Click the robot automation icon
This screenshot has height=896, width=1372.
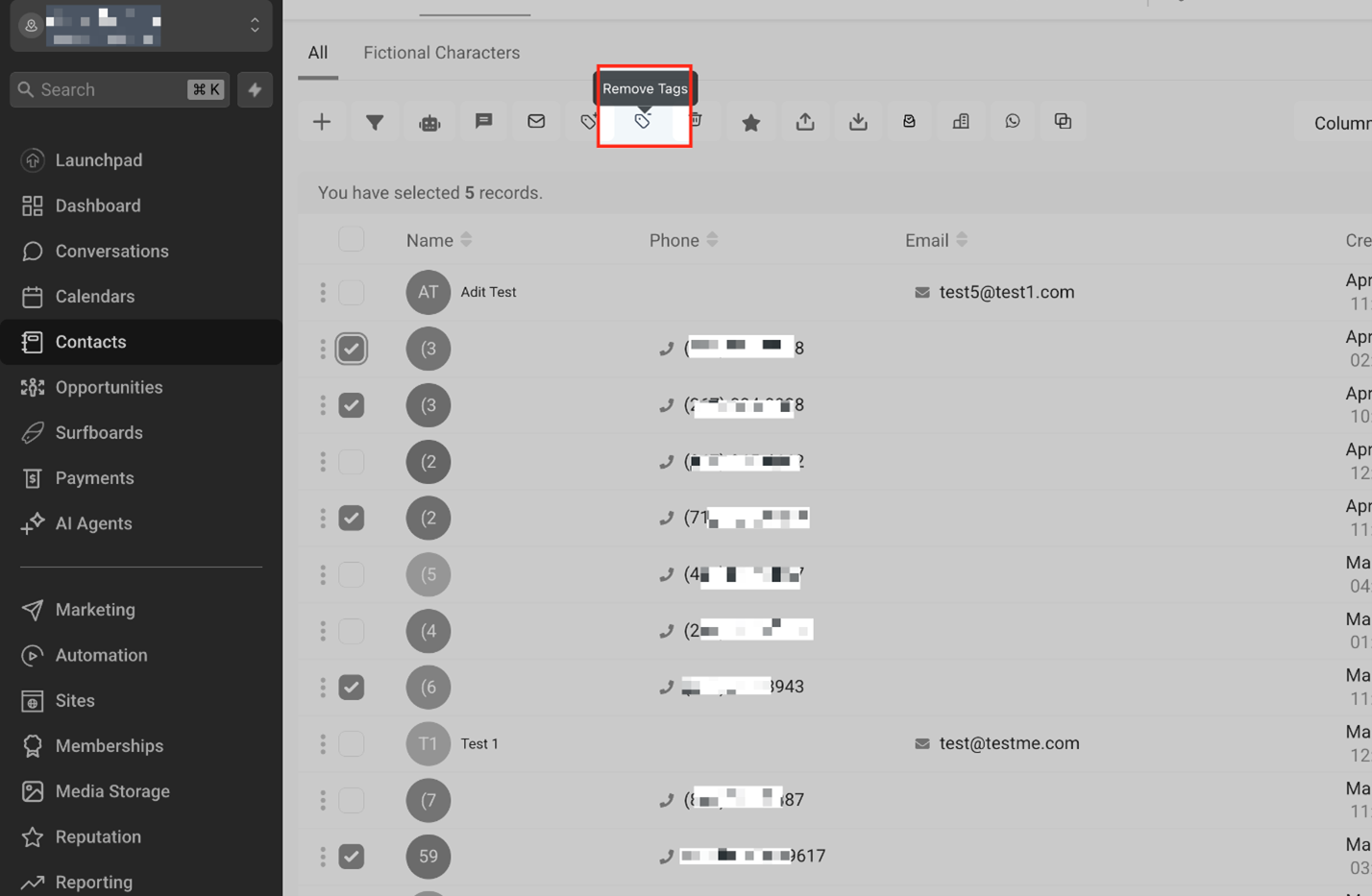pos(429,121)
